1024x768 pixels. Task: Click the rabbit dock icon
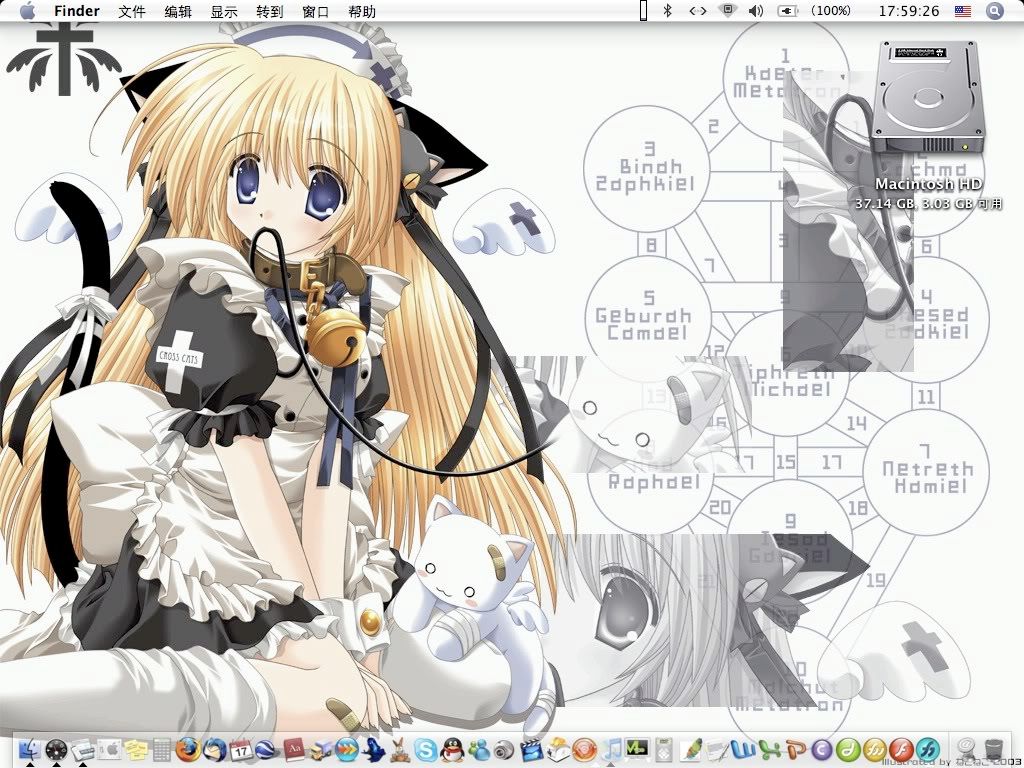(399, 749)
